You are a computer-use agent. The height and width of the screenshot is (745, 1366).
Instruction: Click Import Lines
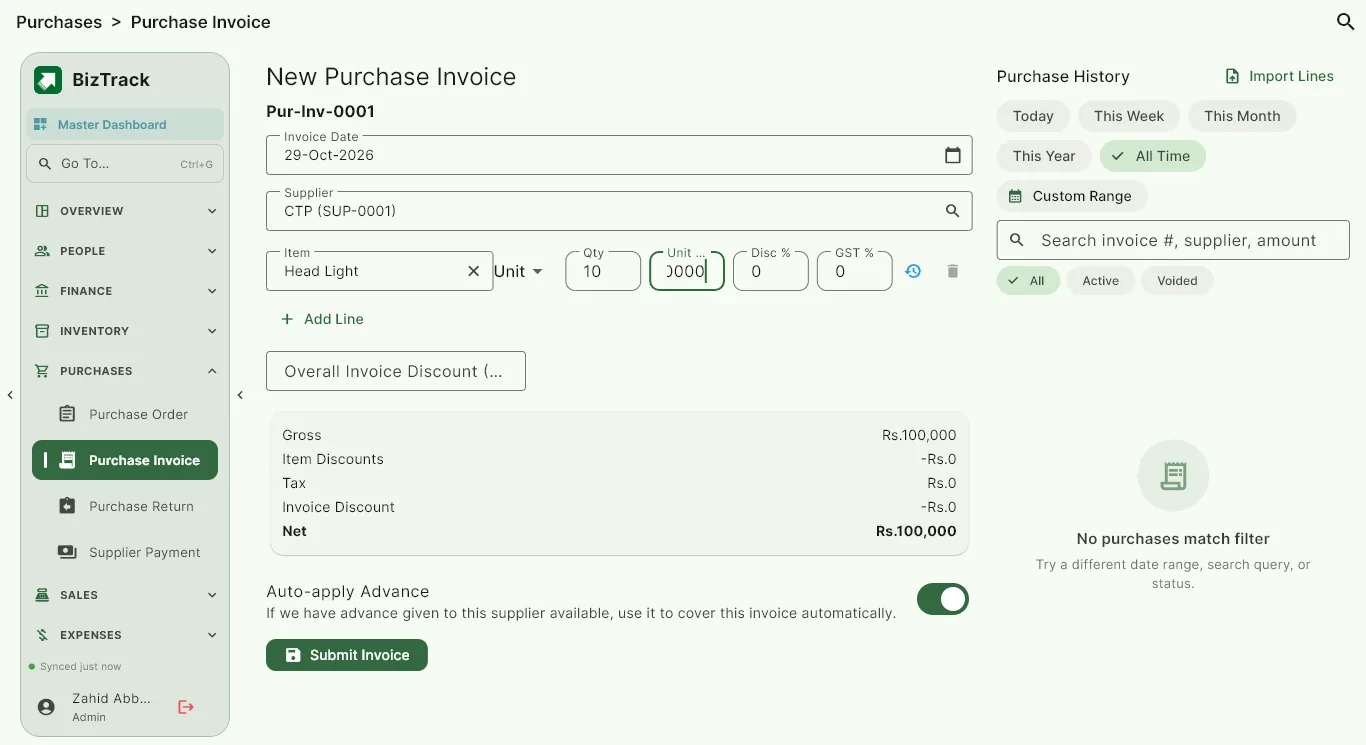pos(1280,76)
